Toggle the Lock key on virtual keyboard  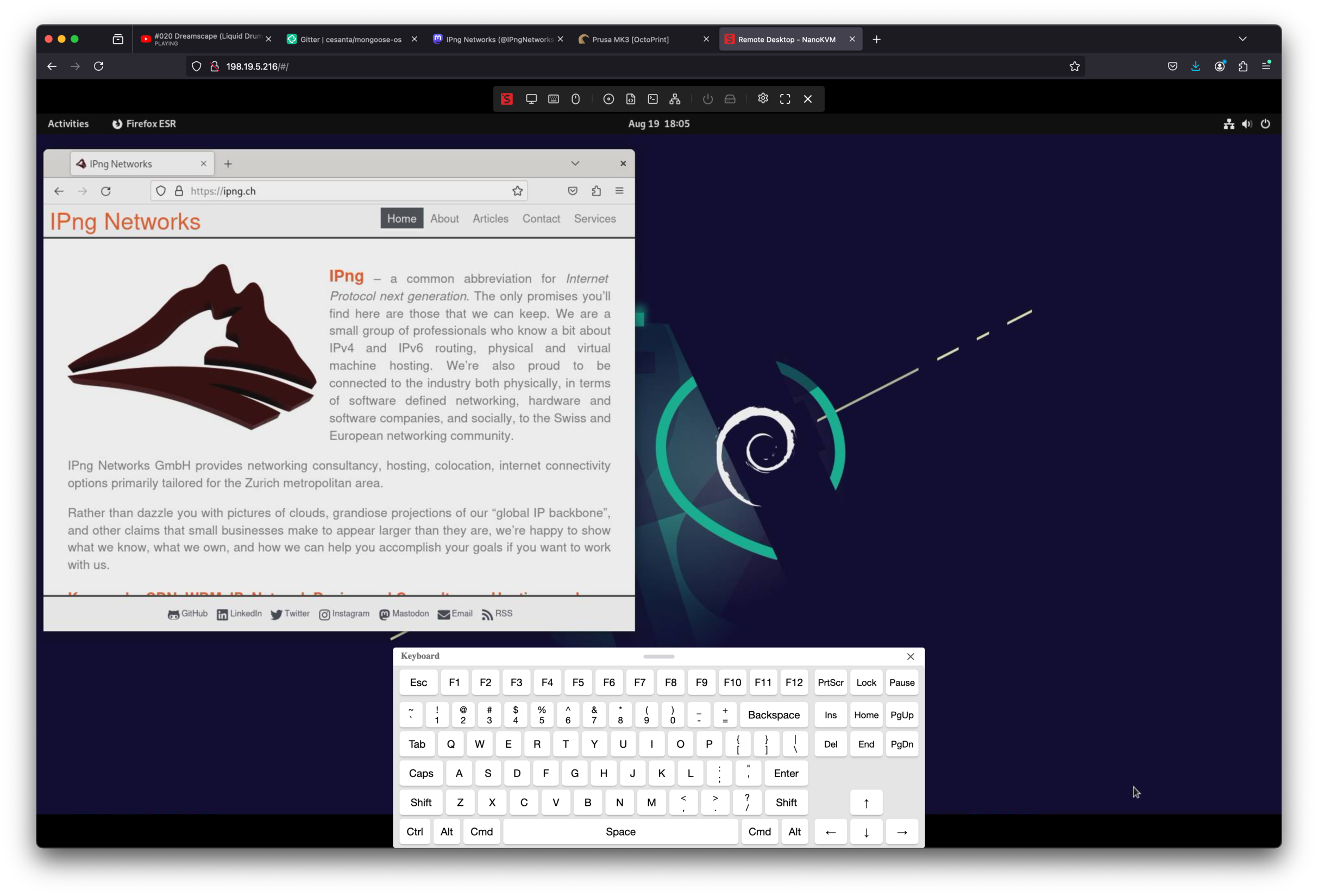(x=866, y=683)
